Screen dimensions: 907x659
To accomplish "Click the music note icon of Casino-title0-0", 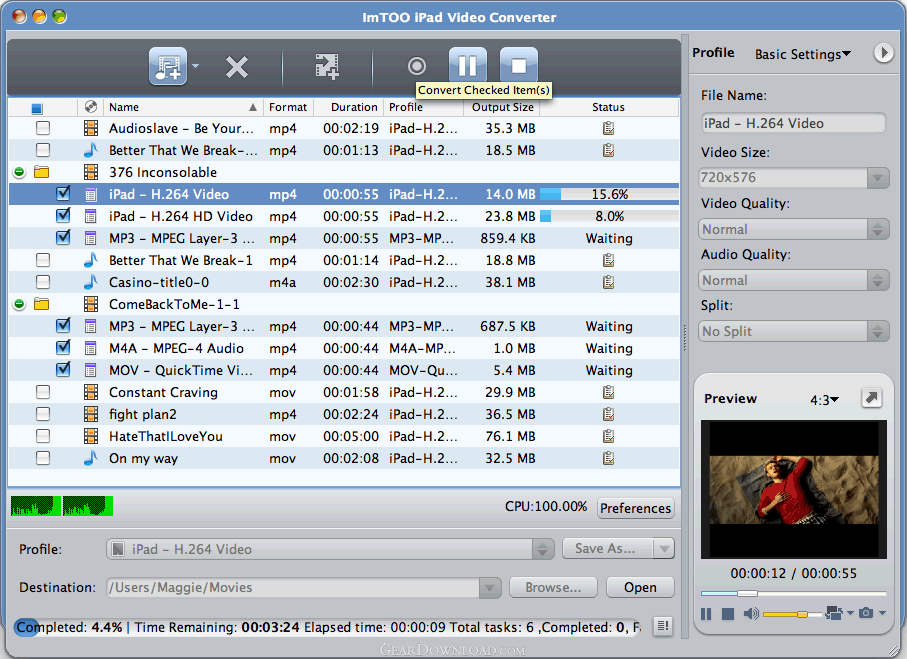I will tap(90, 282).
